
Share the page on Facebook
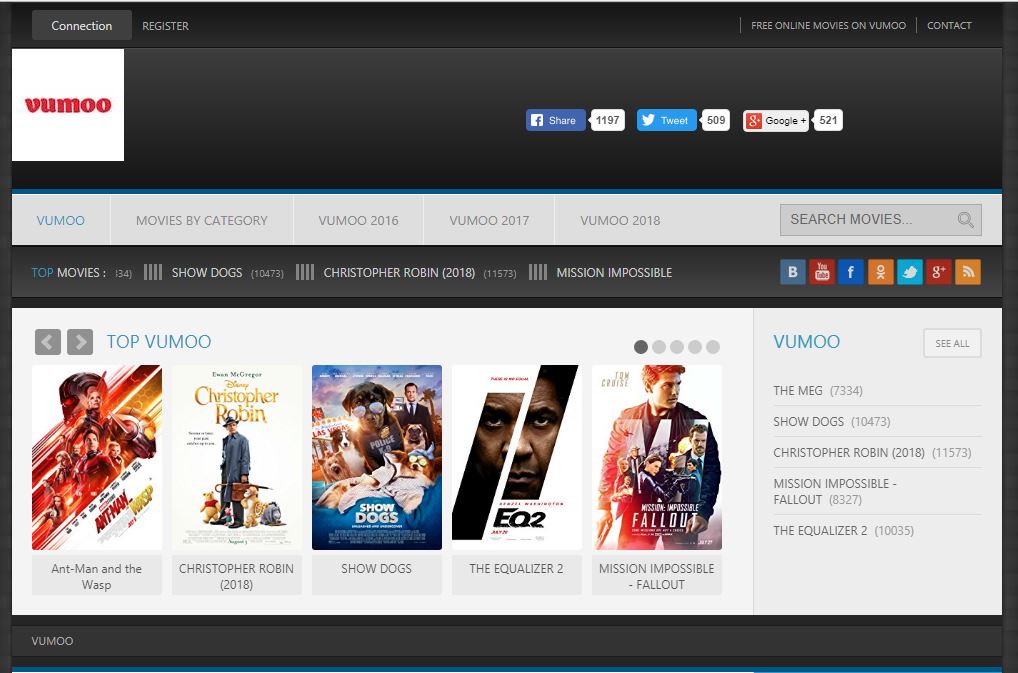click(556, 120)
